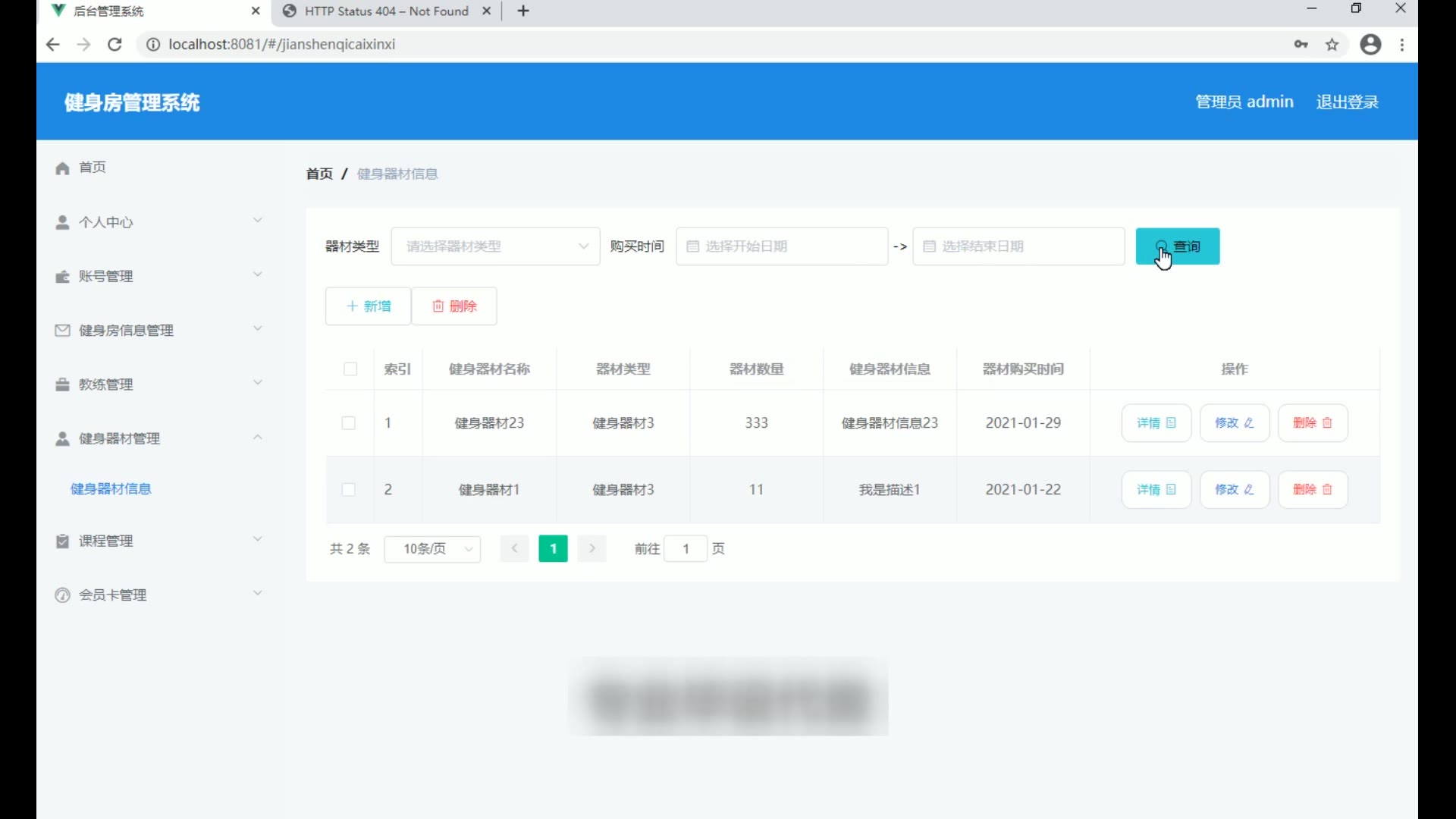Collapse the 健身器材管理 menu chevron
Screen dimensions: 1456x819
point(258,438)
